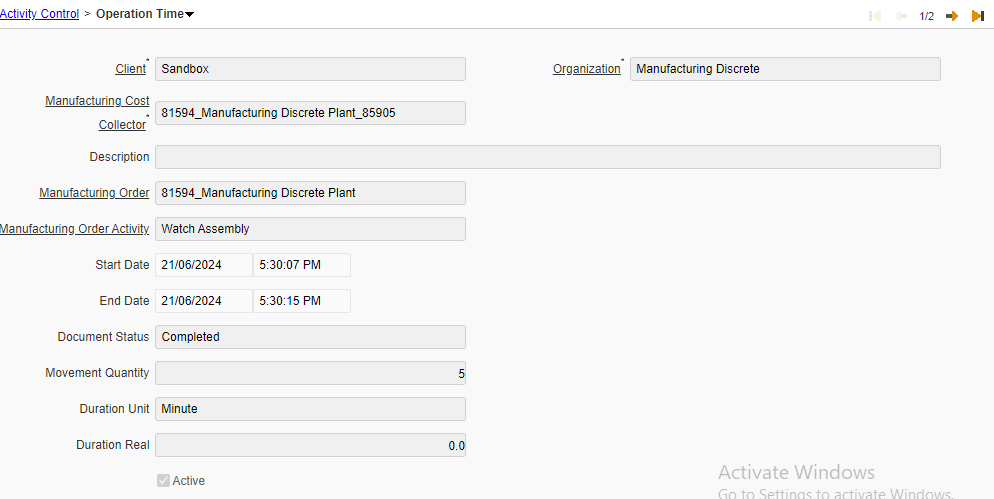Click into the Description field
The height and width of the screenshot is (499, 994).
pyautogui.click(x=548, y=157)
